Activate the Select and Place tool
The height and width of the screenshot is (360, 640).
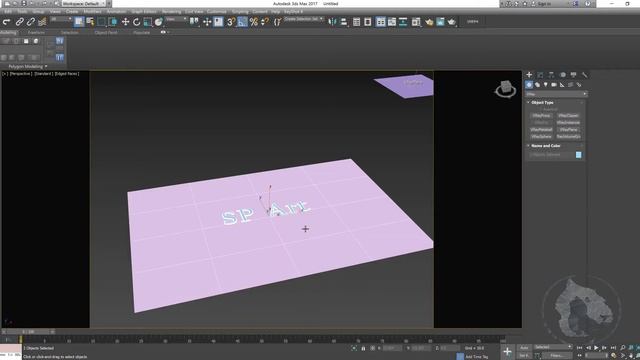[x=158, y=22]
